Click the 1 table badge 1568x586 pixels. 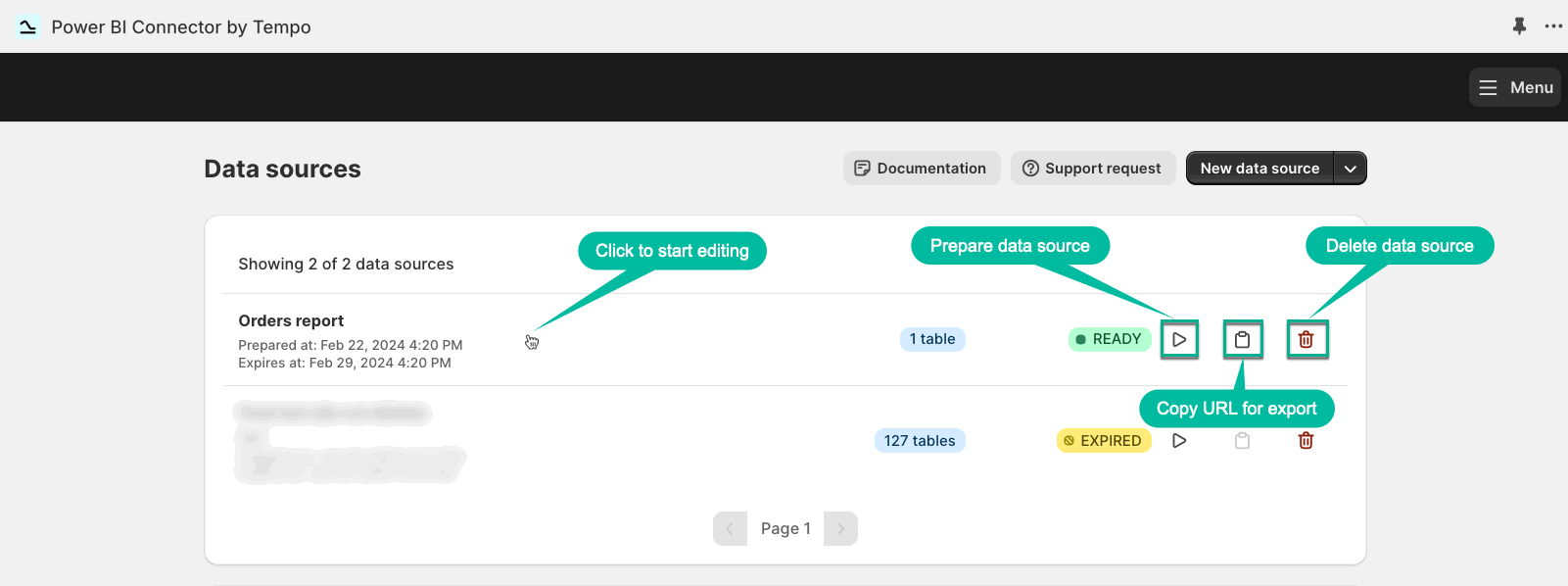point(932,339)
